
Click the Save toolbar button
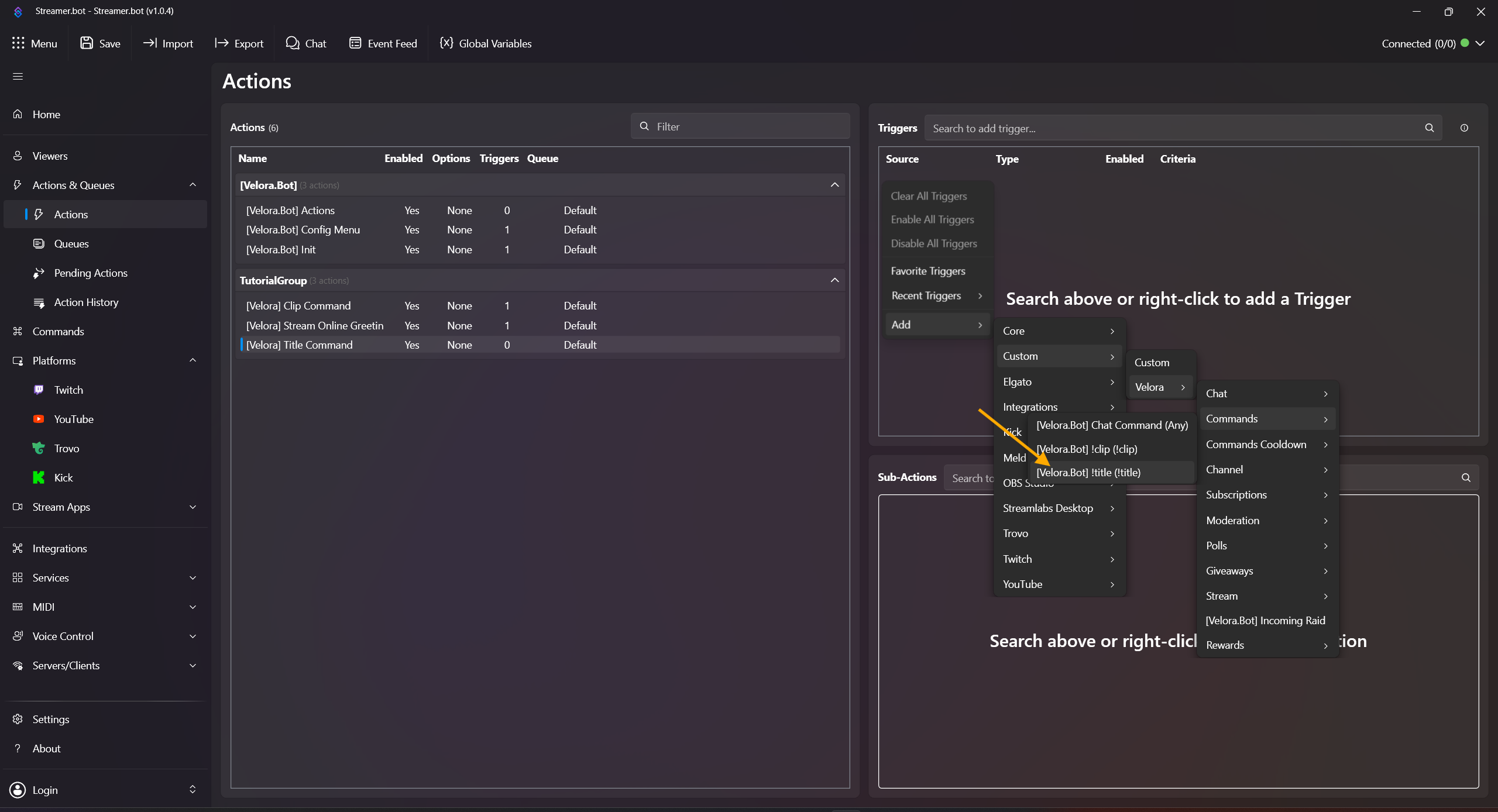[x=101, y=43]
